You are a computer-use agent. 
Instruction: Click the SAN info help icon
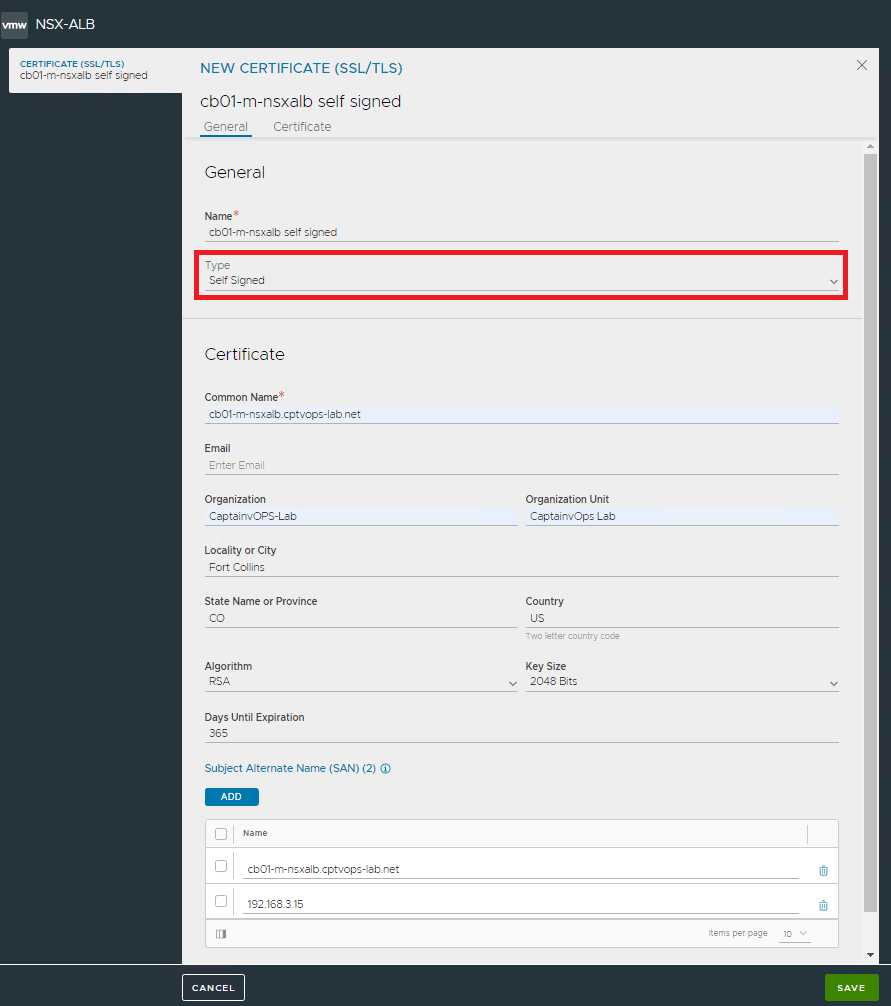click(385, 769)
